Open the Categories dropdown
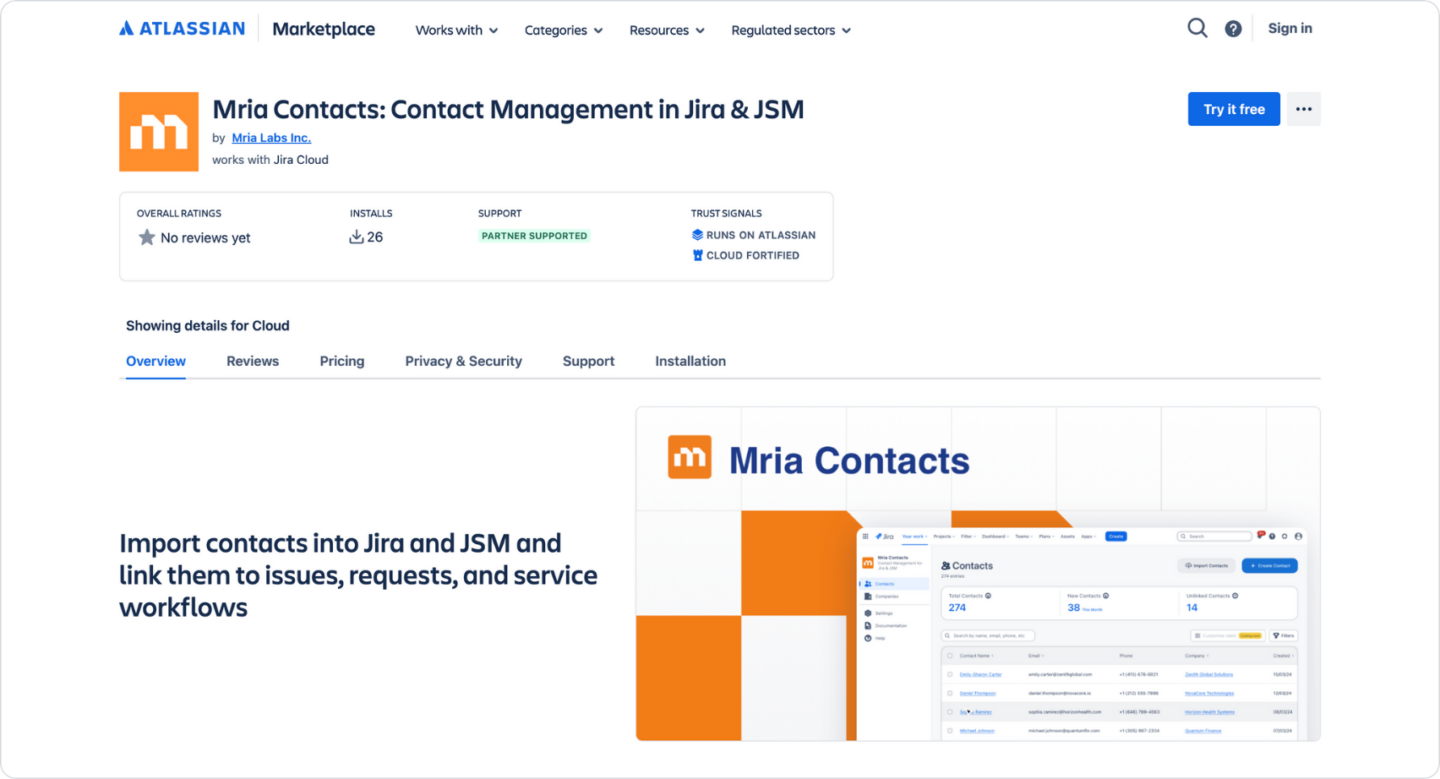Viewport: 1440px width, 779px height. (x=563, y=30)
